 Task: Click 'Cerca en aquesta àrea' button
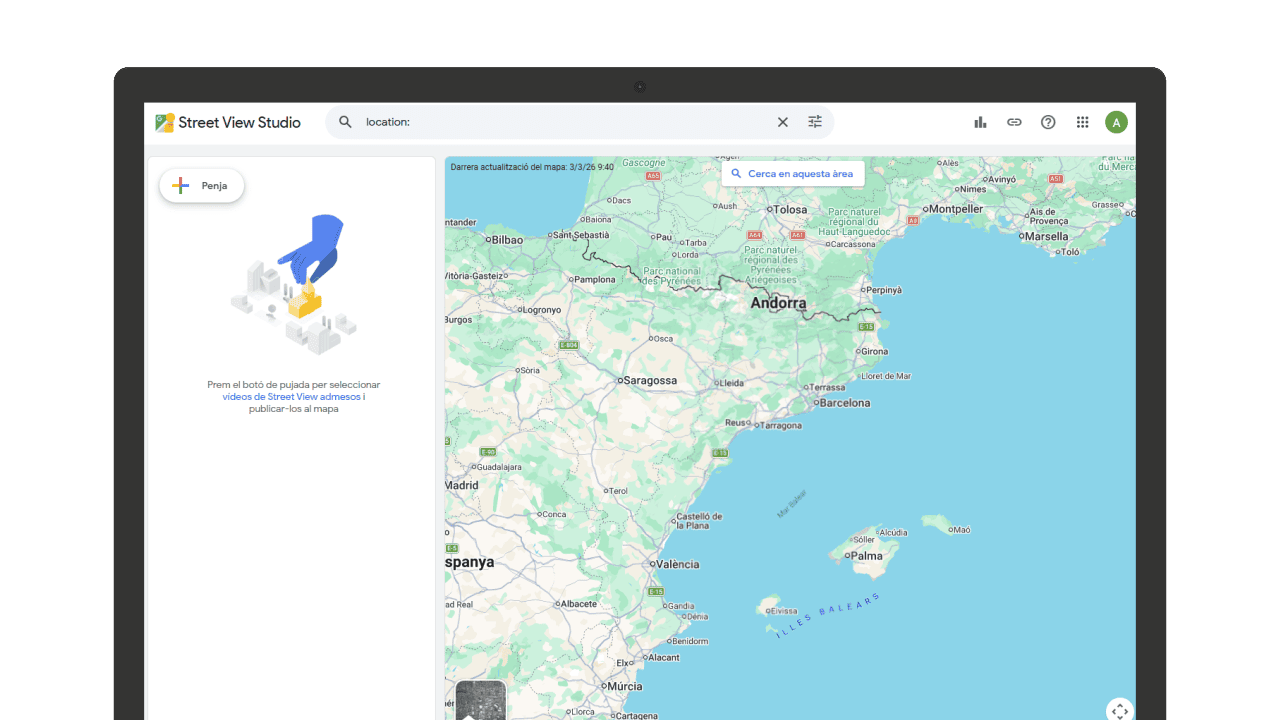click(792, 174)
